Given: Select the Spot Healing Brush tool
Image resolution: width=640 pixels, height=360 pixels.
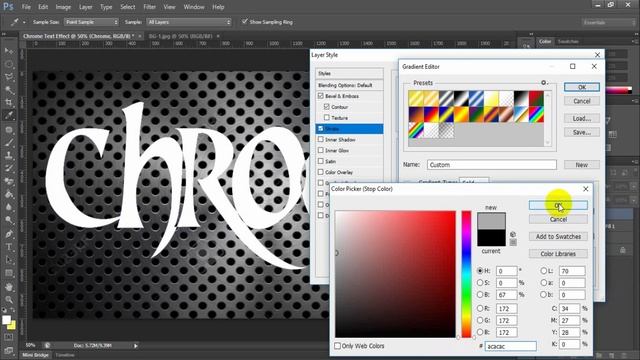Looking at the screenshot, I should 9,130.
